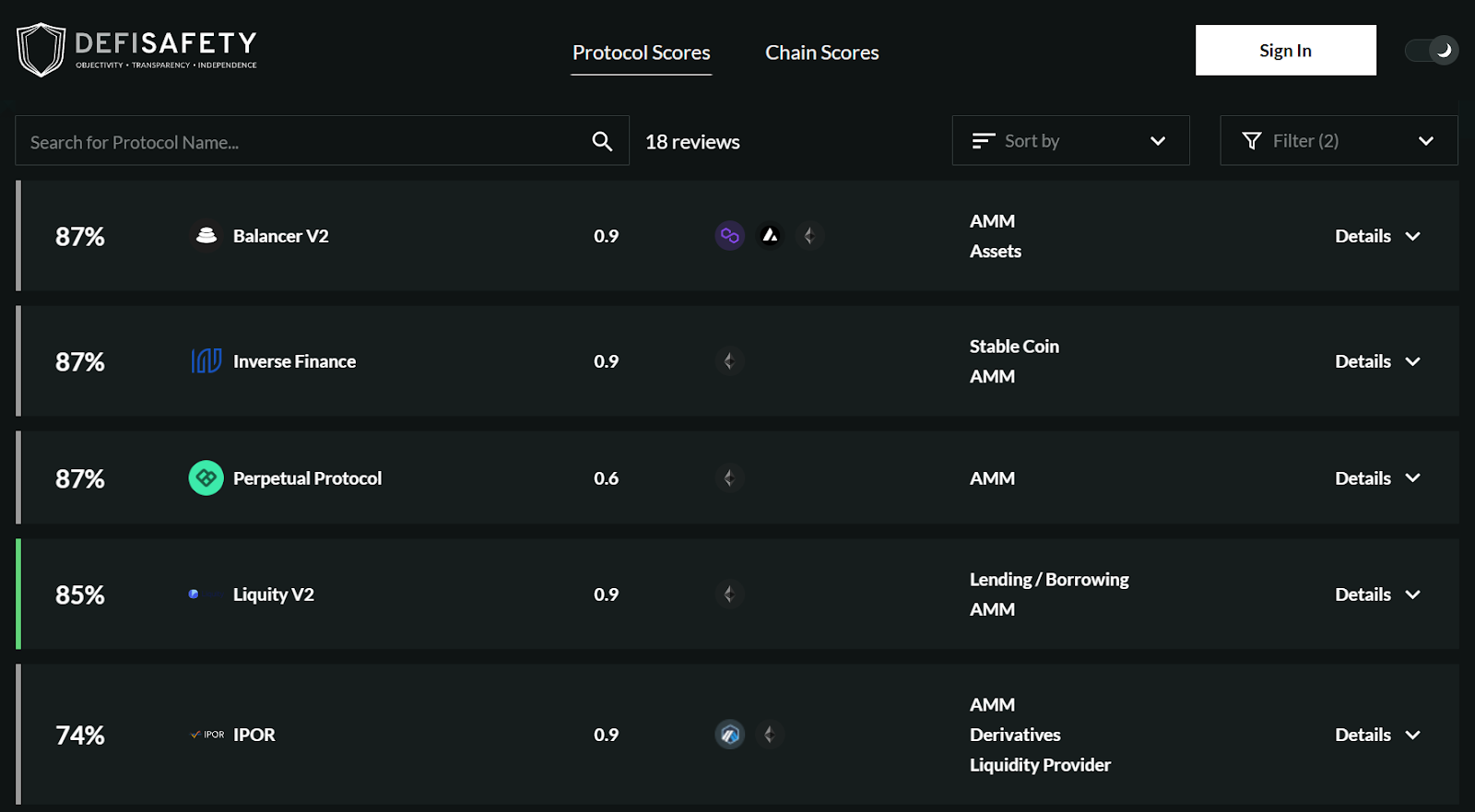
Task: Click Ethereum chain icon in Balancer V2 row
Action: pos(809,236)
